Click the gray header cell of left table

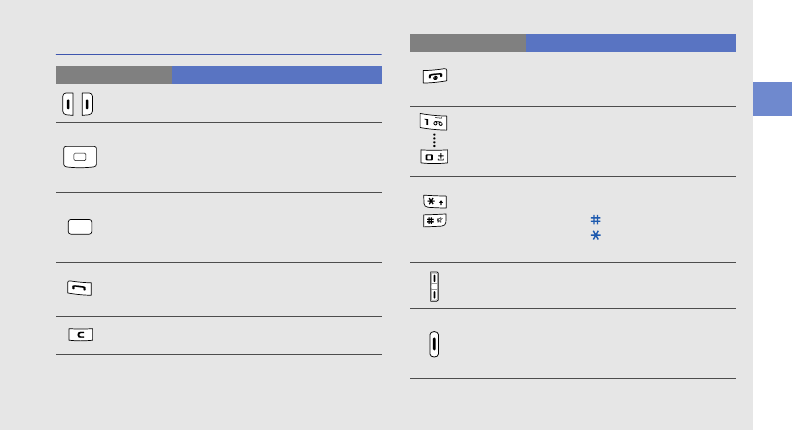113,75
